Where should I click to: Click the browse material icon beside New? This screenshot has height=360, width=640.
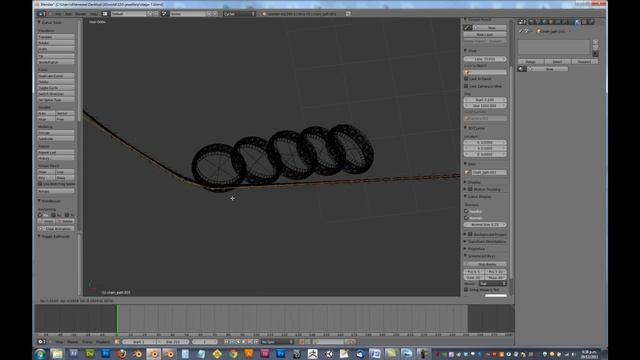(522, 69)
